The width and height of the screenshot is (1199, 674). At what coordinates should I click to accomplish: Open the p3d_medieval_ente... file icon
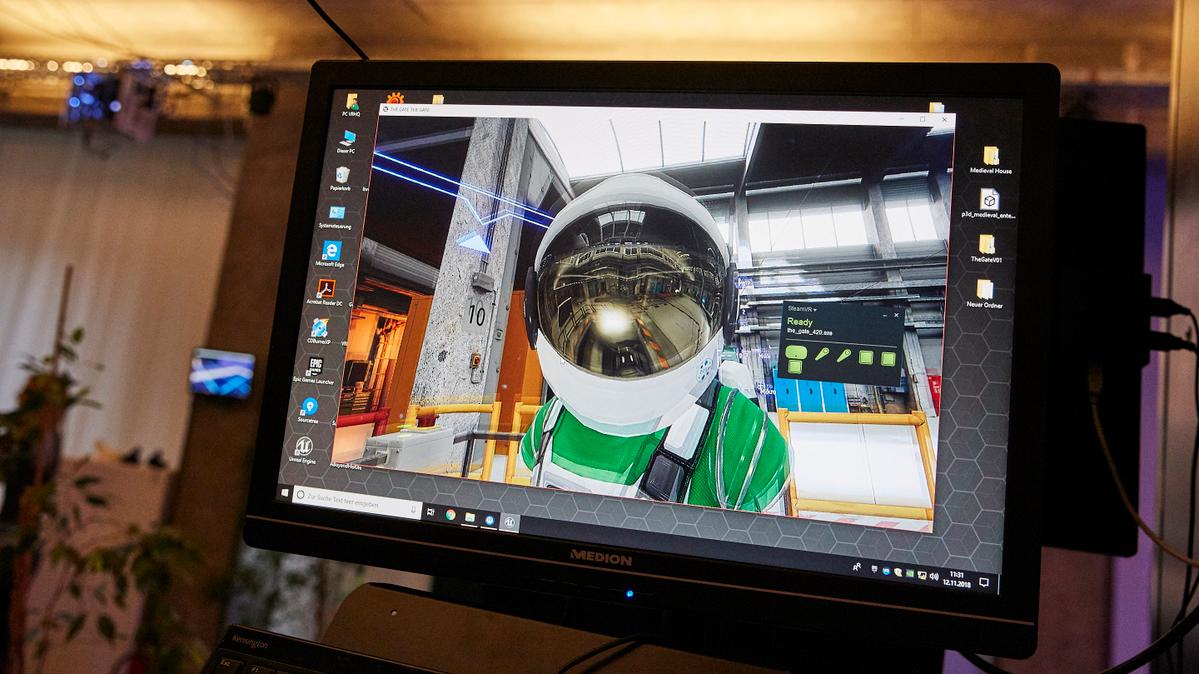coord(989,204)
